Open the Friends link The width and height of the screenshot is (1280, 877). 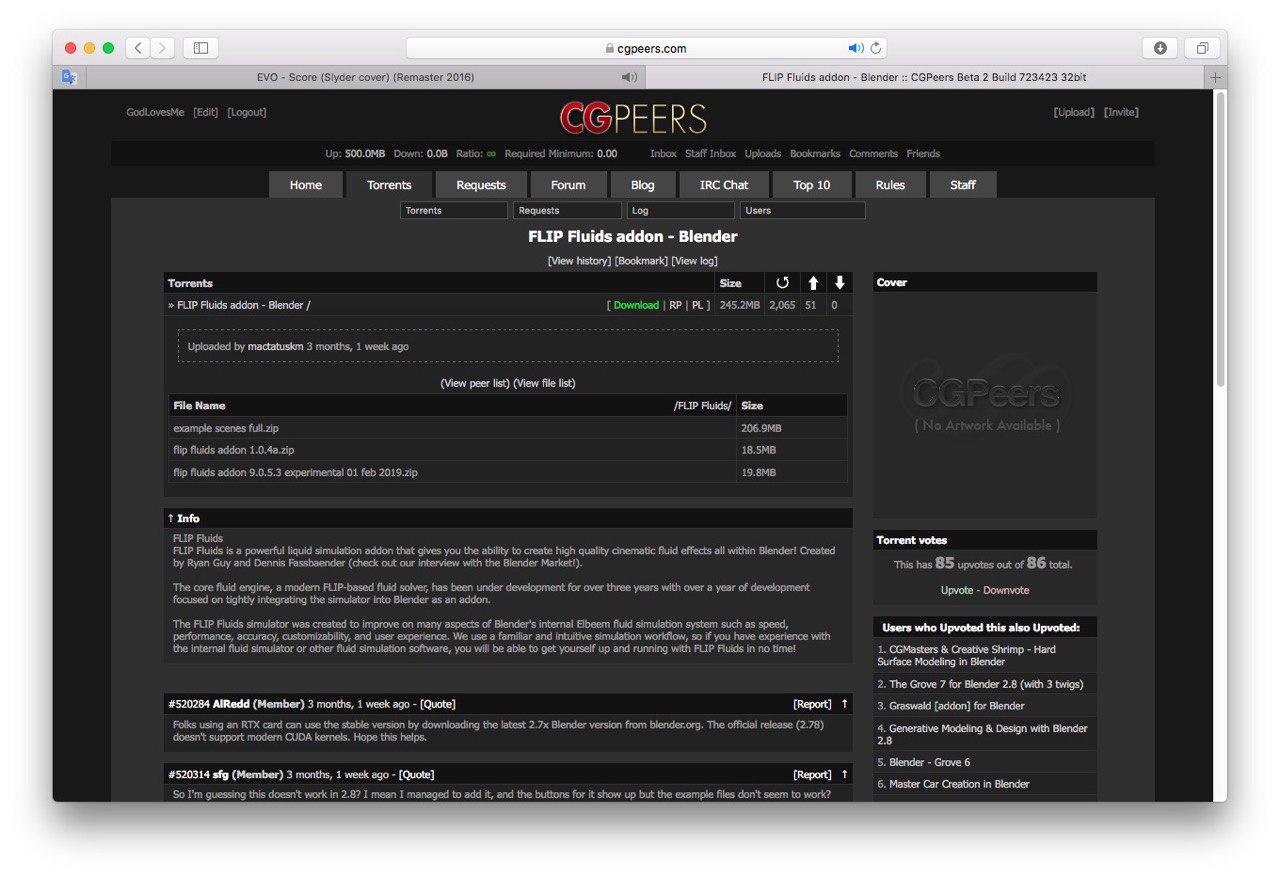pos(923,154)
